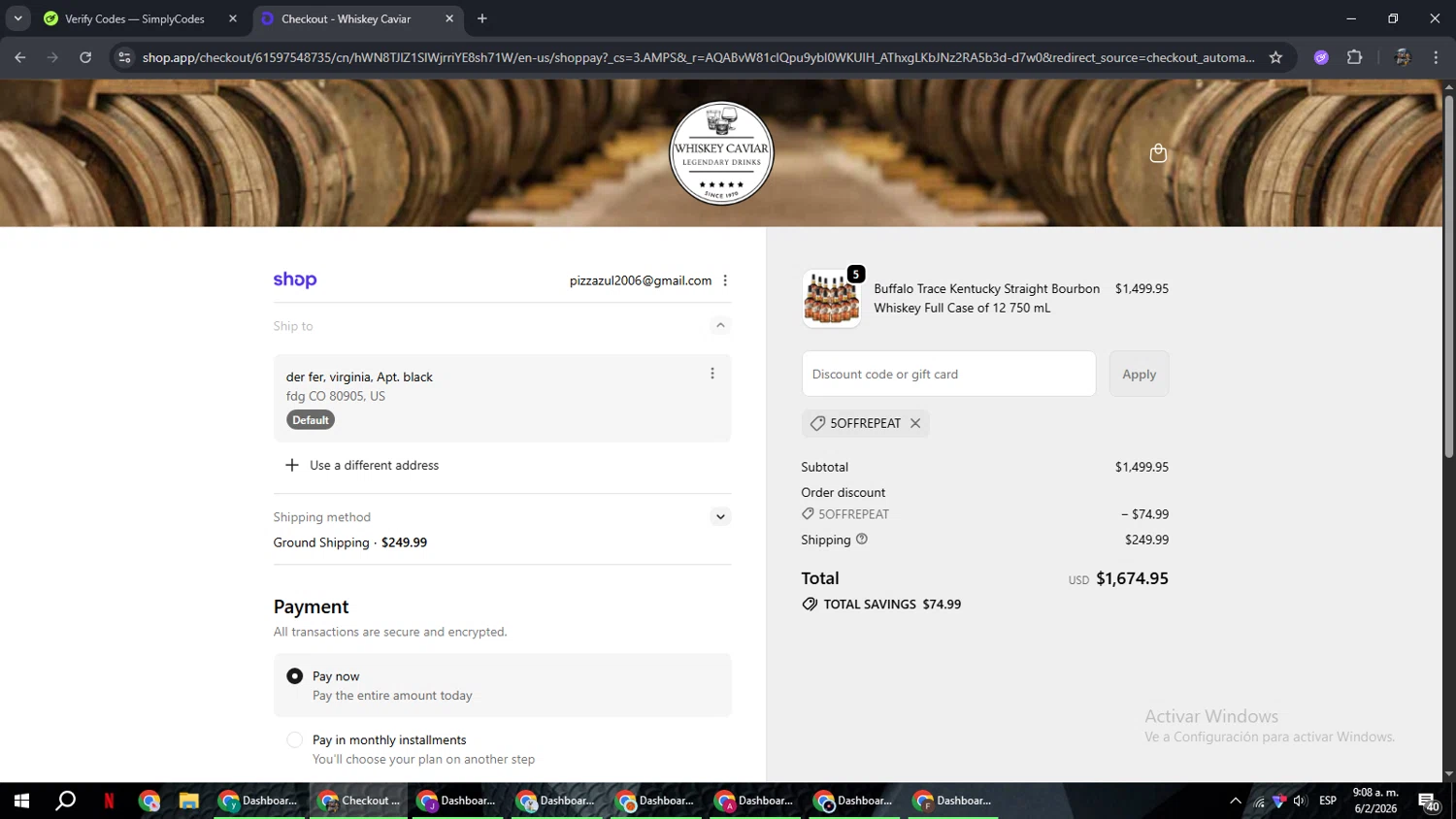
Task: Click the Whiskey Caviar logo
Action: click(721, 153)
